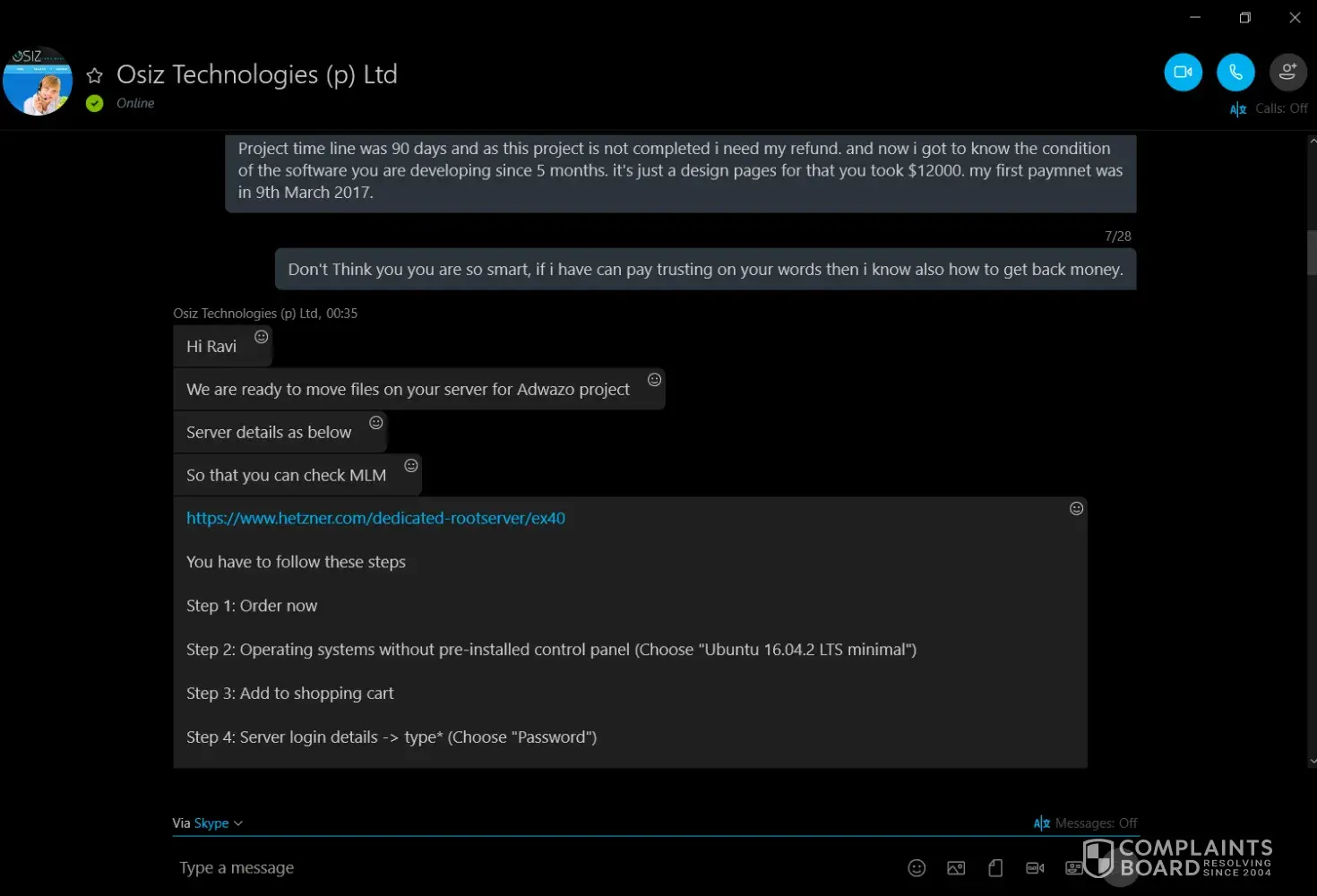Click the green online status indicator

coord(95,104)
